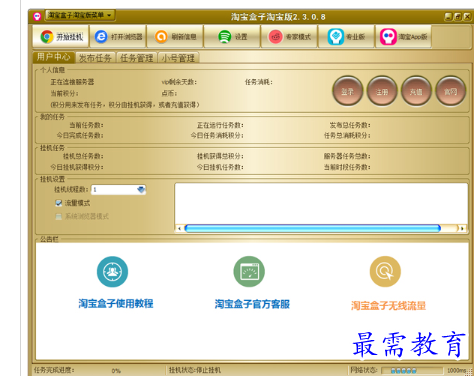Click the app logo in the title bar
474x376 pixels.
tap(37, 16)
